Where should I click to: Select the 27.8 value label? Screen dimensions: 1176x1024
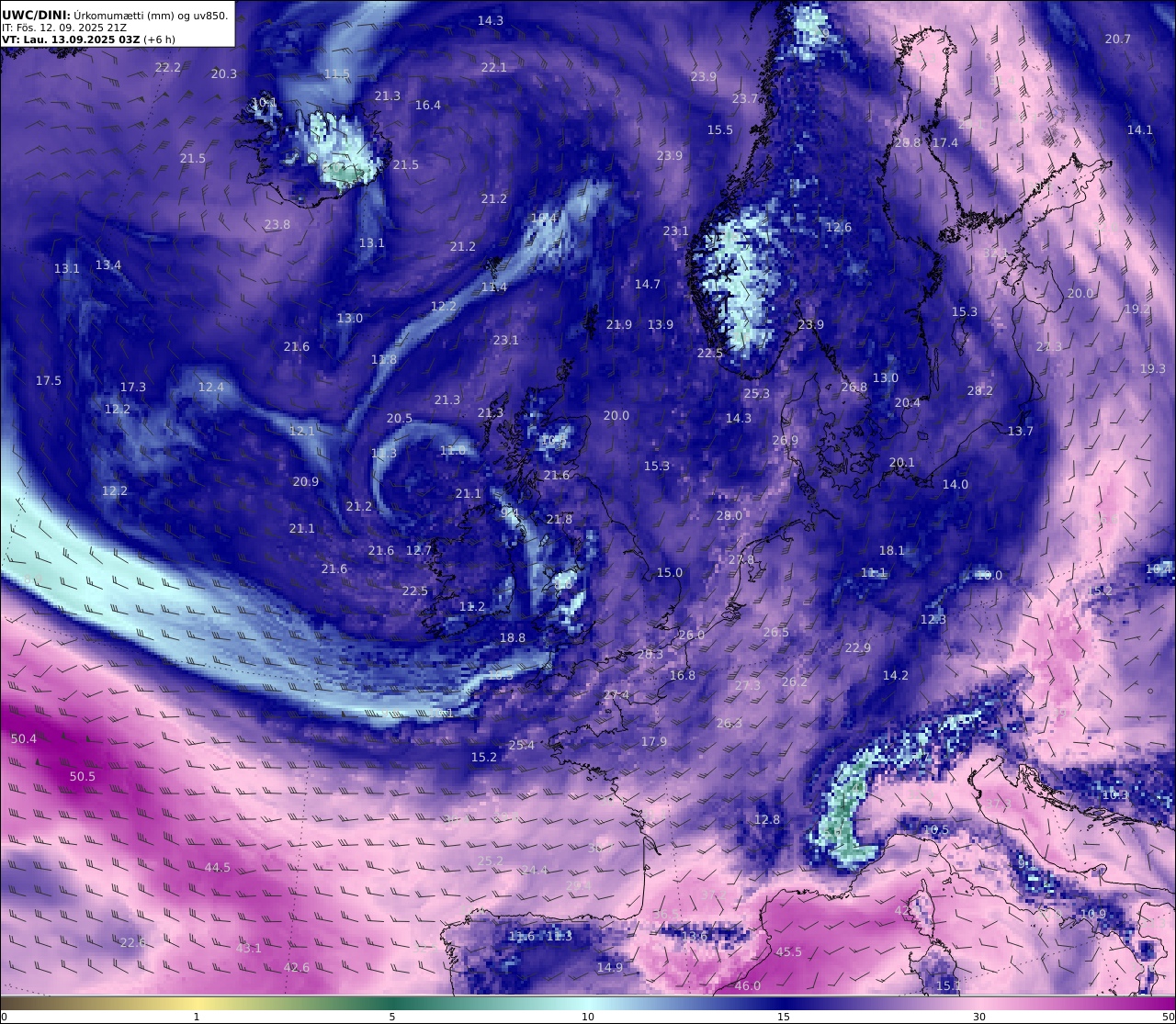(741, 559)
